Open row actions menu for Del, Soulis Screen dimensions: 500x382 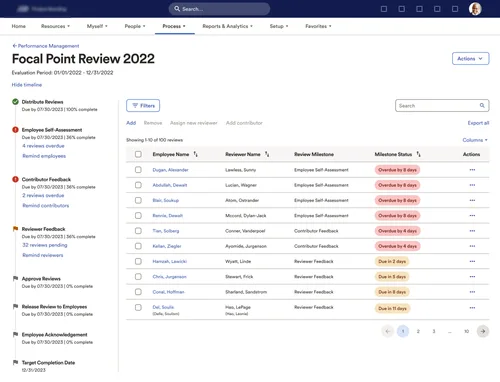tap(472, 308)
